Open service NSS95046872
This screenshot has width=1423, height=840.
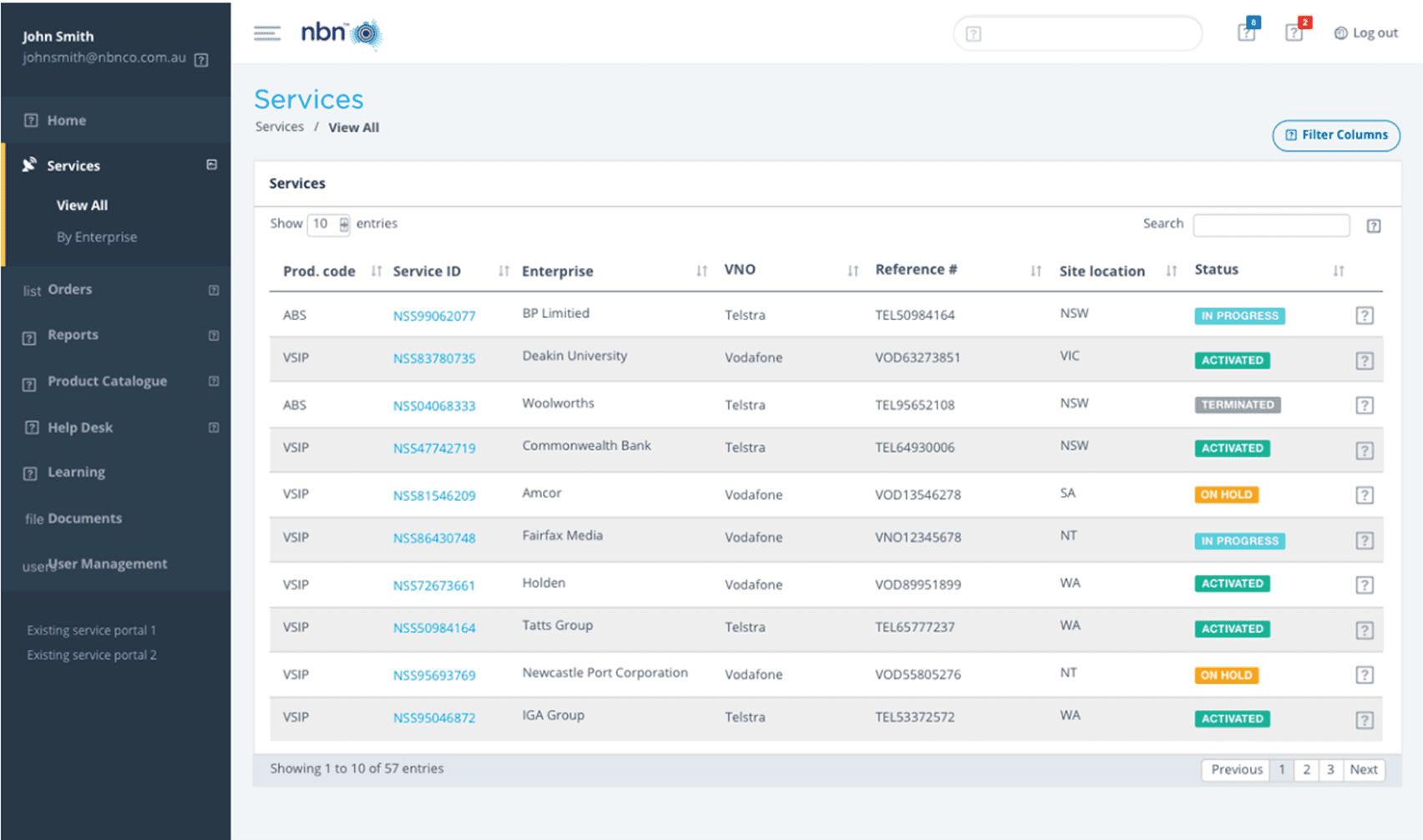(434, 718)
